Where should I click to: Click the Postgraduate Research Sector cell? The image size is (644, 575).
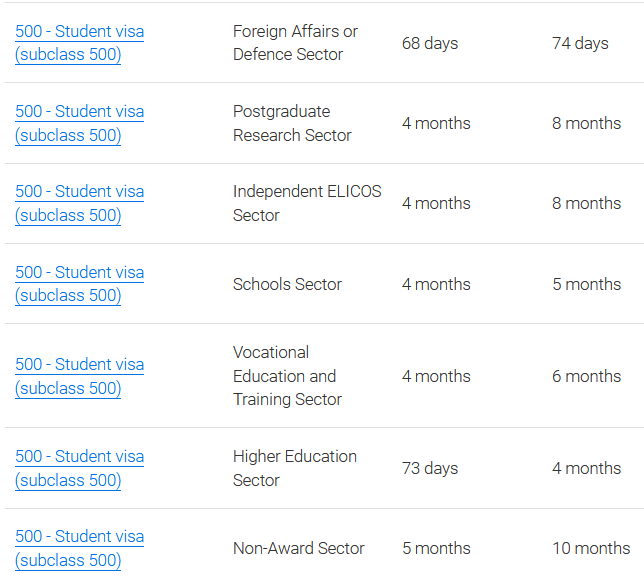[292, 123]
